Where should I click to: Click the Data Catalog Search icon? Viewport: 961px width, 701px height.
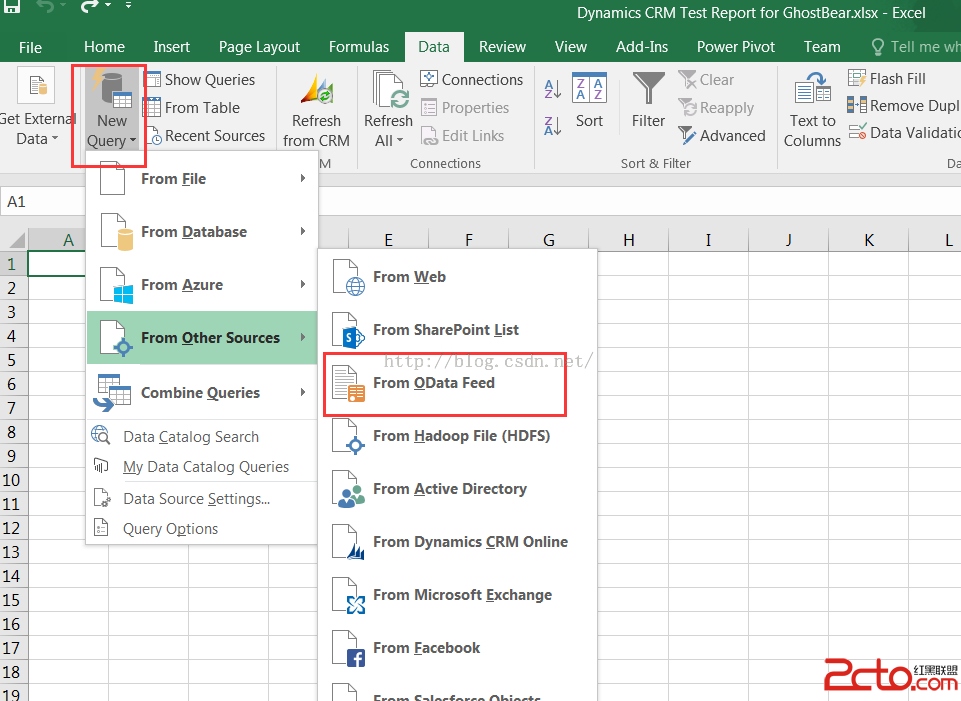pyautogui.click(x=101, y=436)
